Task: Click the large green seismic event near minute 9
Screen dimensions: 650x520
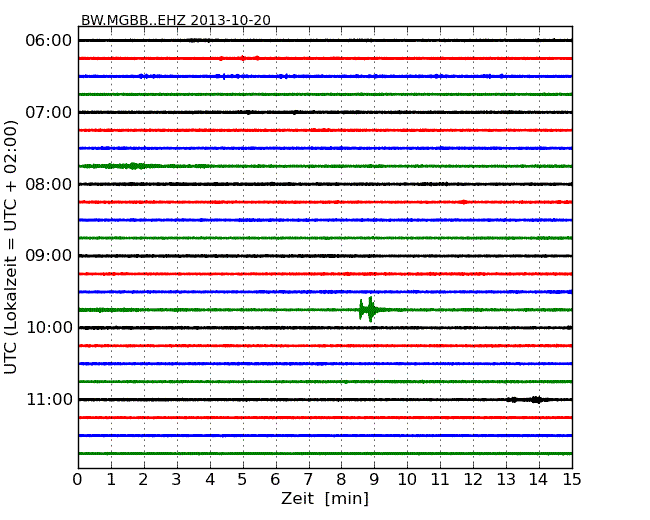Action: pos(369,310)
